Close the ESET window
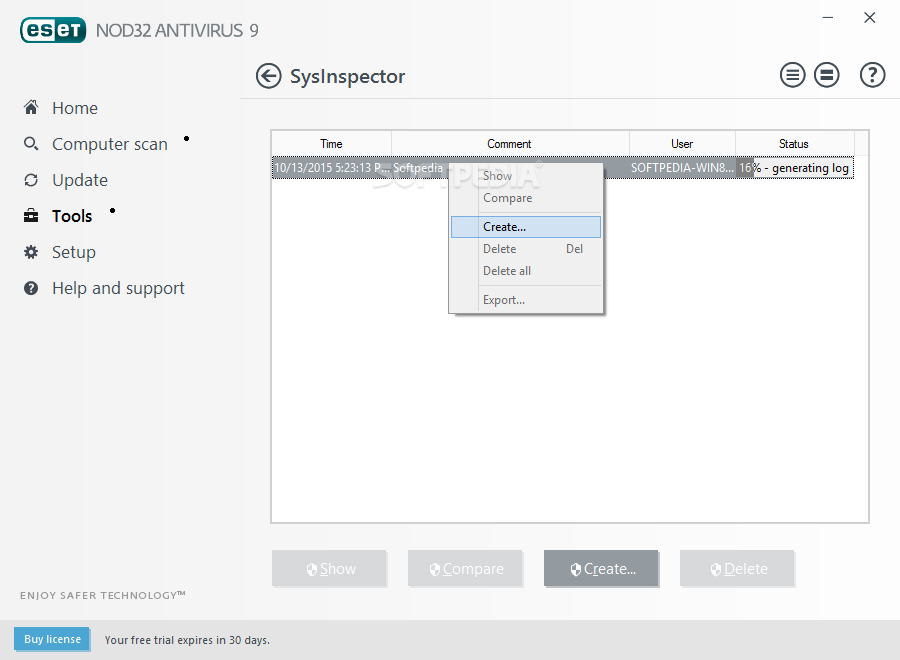 [870, 18]
